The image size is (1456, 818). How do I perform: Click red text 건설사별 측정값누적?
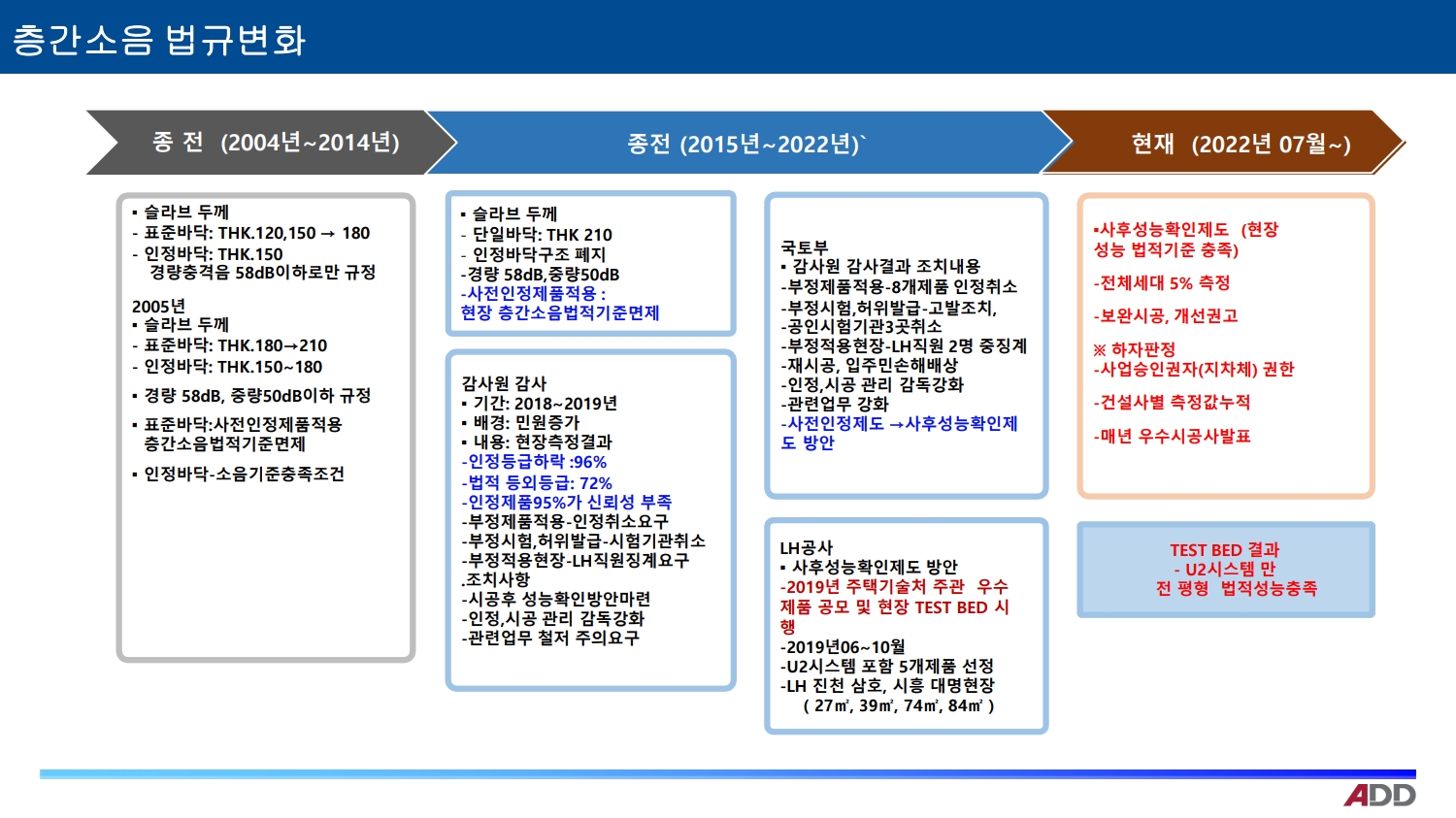(1175, 403)
